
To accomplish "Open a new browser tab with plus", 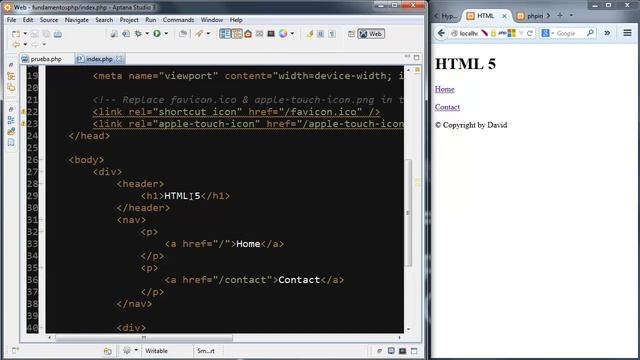I will 560,16.
